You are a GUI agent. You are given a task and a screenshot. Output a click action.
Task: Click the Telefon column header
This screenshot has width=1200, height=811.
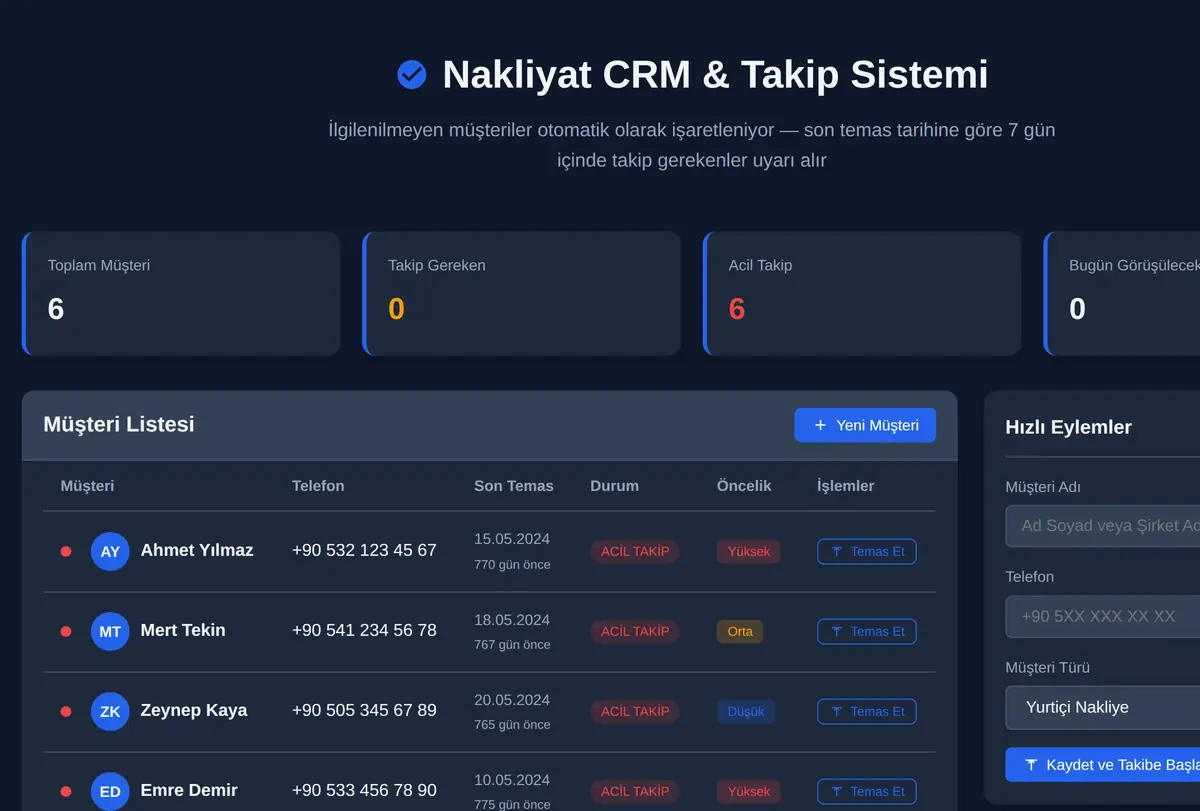[x=318, y=486]
